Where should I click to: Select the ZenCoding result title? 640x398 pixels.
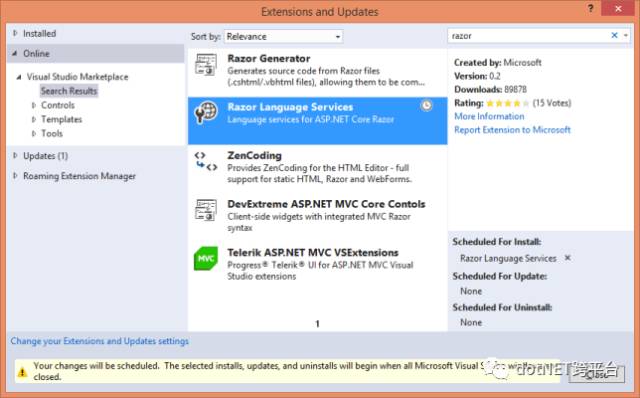pyautogui.click(x=254, y=156)
